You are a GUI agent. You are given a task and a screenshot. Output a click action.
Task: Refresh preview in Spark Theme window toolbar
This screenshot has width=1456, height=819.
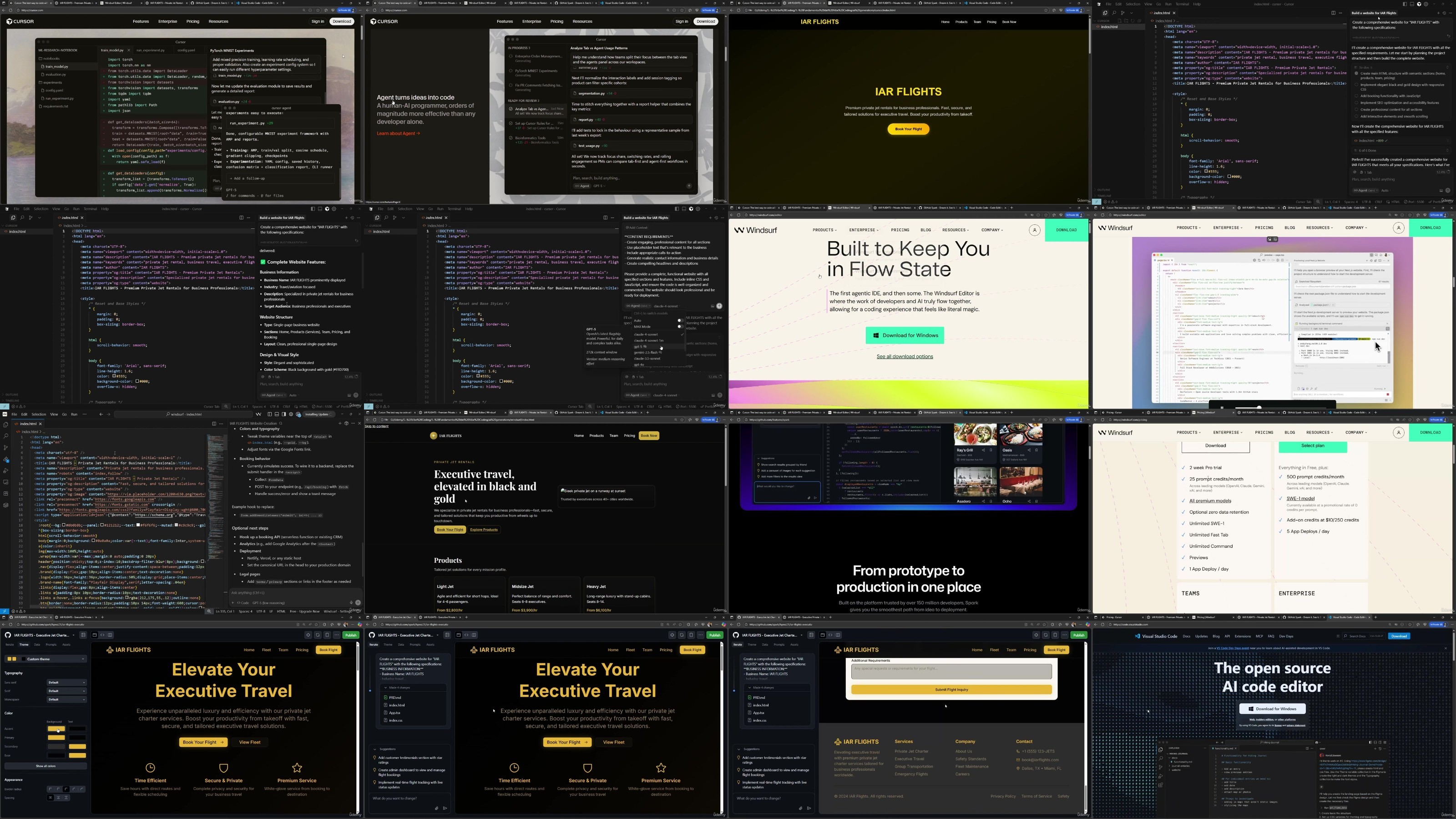pos(318,635)
